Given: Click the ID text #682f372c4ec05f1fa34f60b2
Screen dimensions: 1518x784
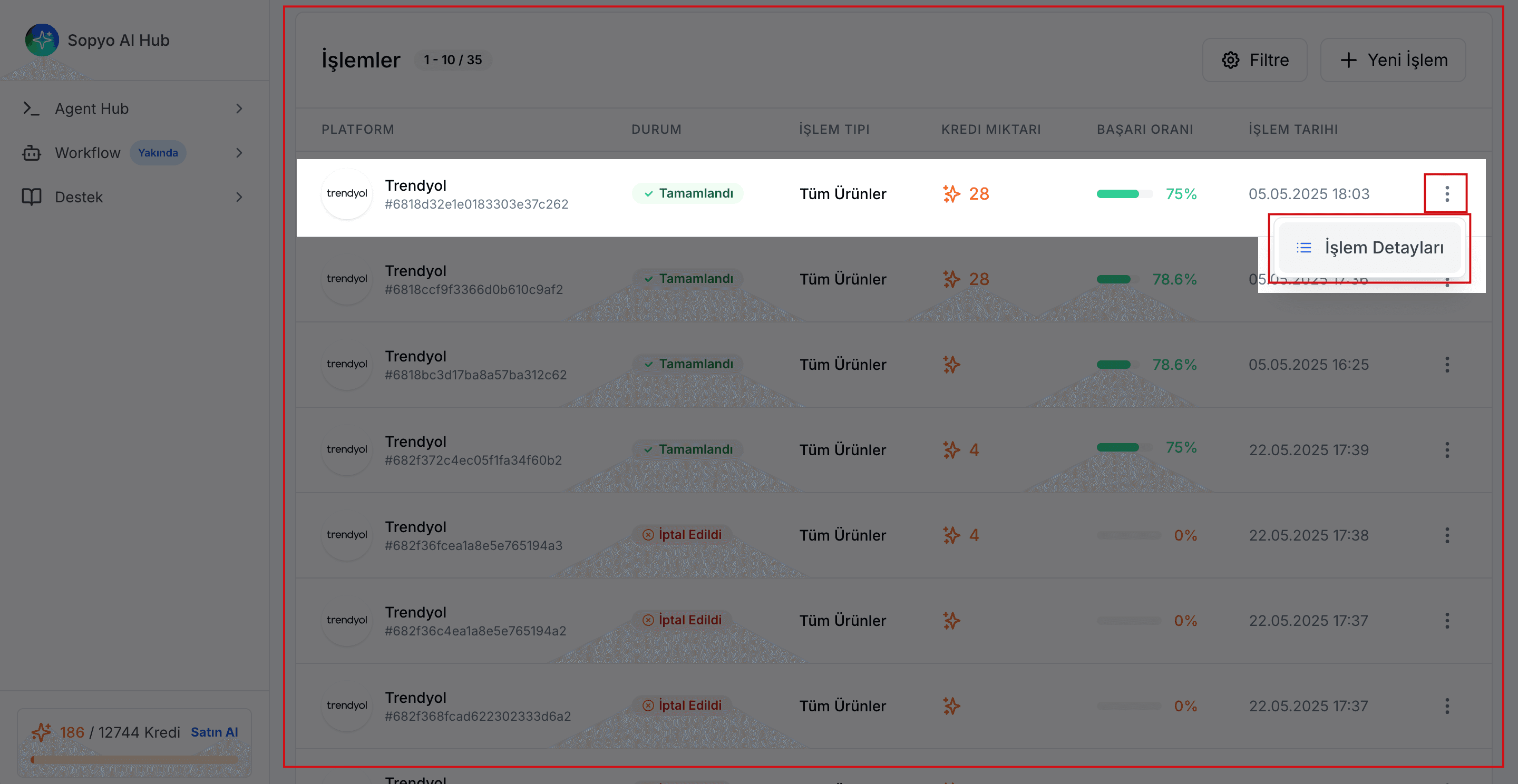Looking at the screenshot, I should pyautogui.click(x=473, y=460).
